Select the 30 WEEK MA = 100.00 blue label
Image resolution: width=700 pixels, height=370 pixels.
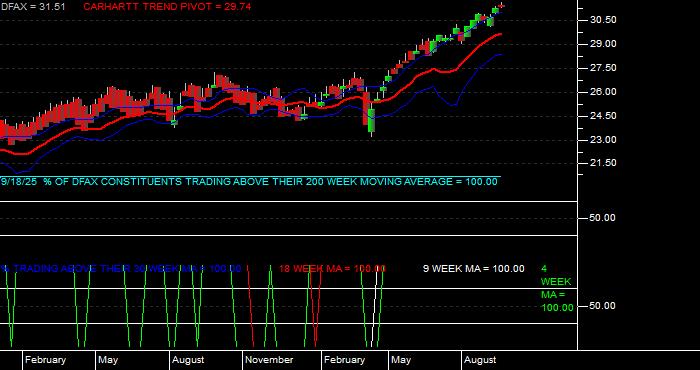[121, 269]
